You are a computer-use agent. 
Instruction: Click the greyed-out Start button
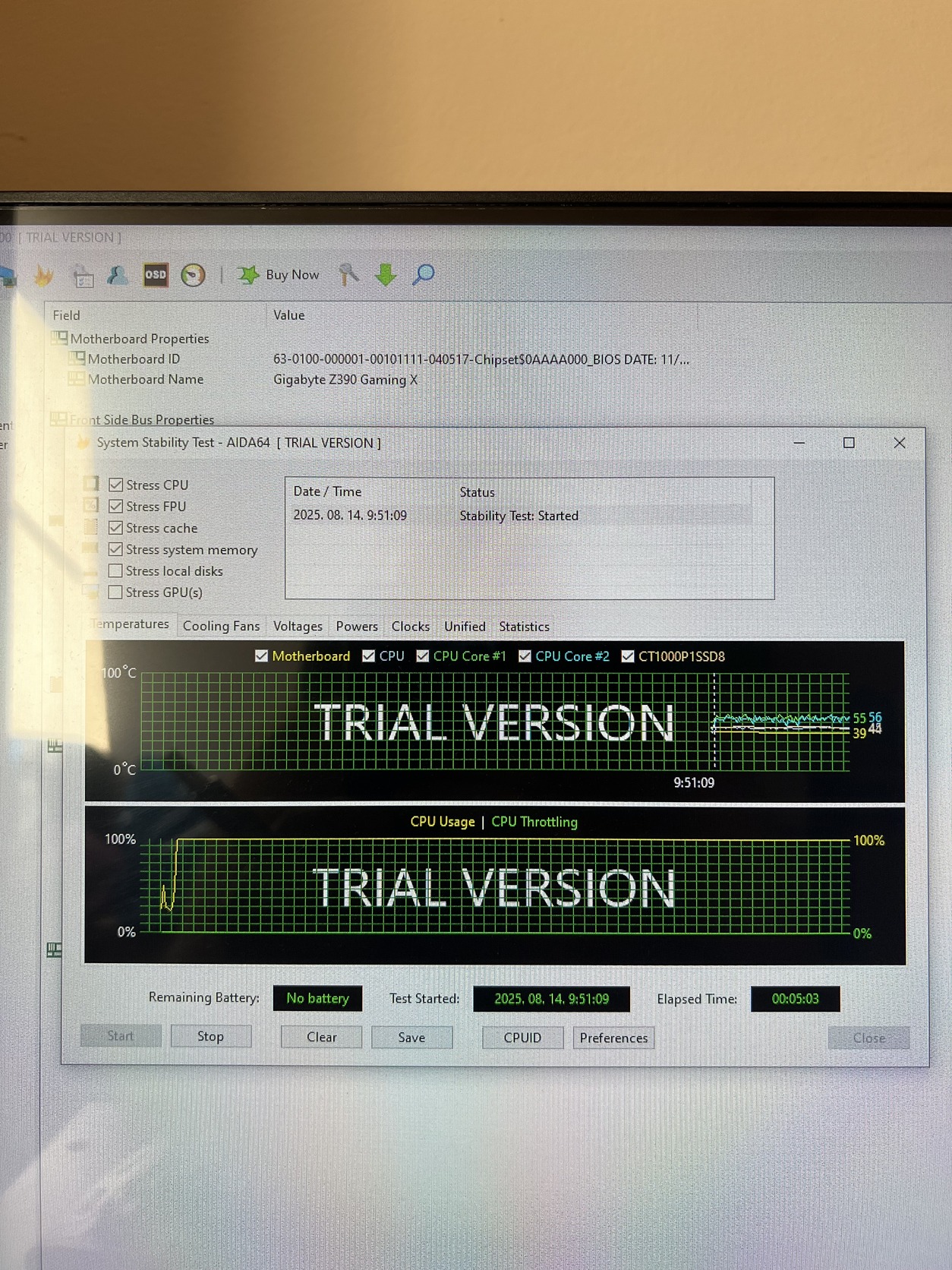coord(121,1035)
